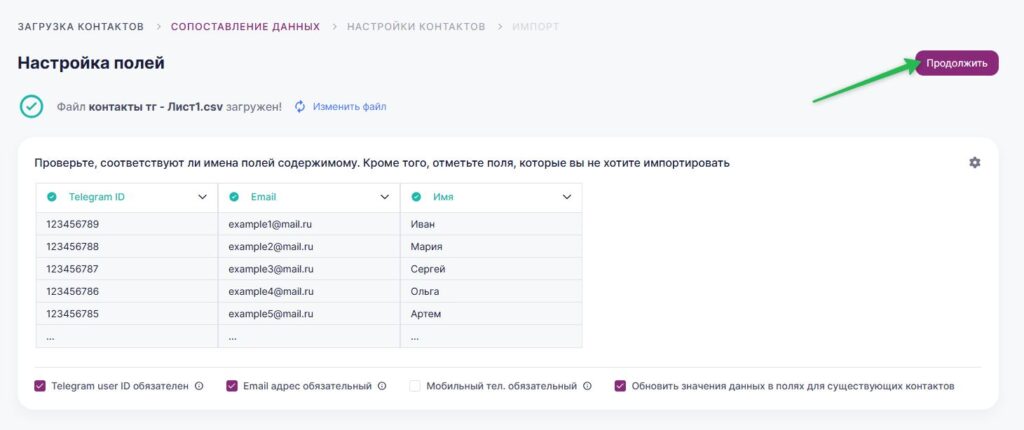The image size is (1024, 430).
Task: Click file name контакты тг - Лист1.csv
Action: click(x=156, y=107)
